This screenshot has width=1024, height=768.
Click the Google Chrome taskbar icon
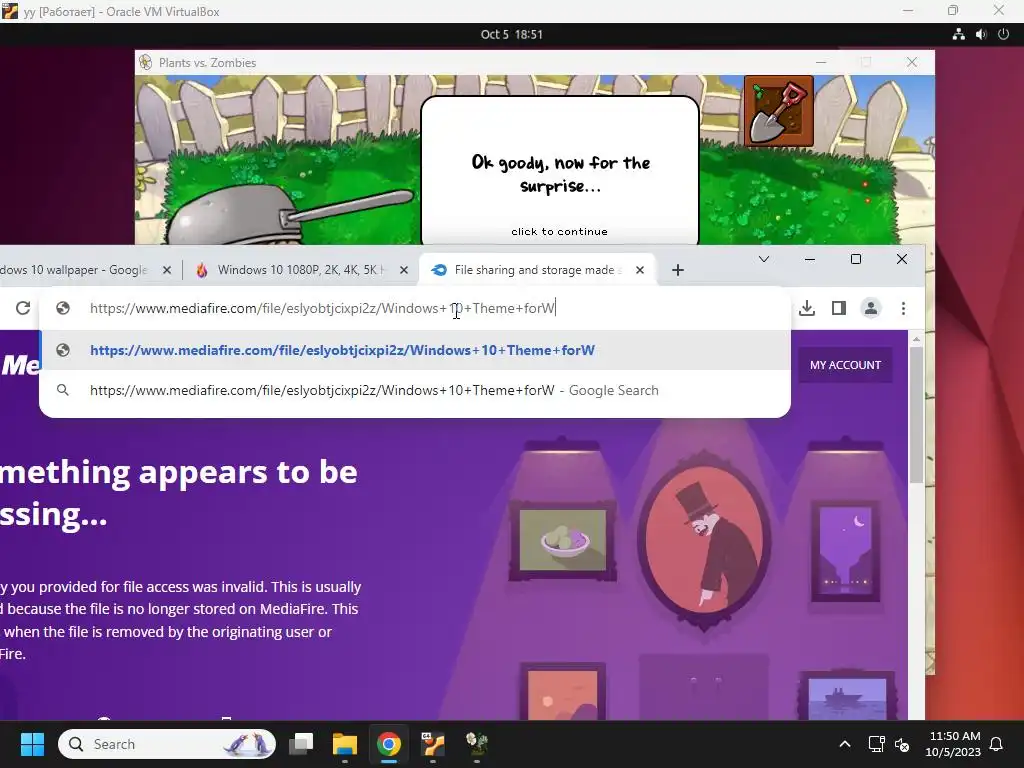[389, 744]
